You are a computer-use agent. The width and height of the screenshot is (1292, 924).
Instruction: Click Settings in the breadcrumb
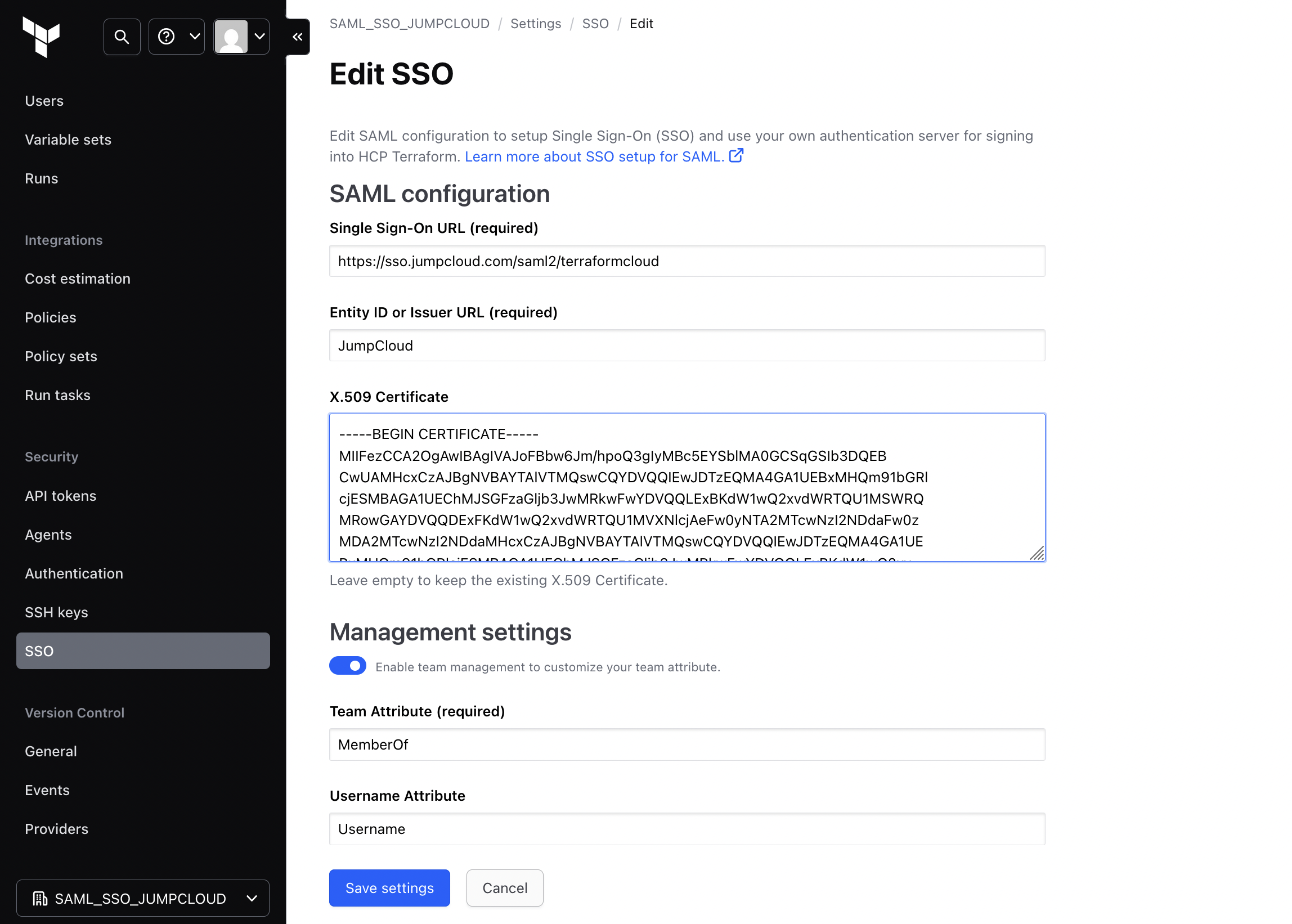click(535, 23)
